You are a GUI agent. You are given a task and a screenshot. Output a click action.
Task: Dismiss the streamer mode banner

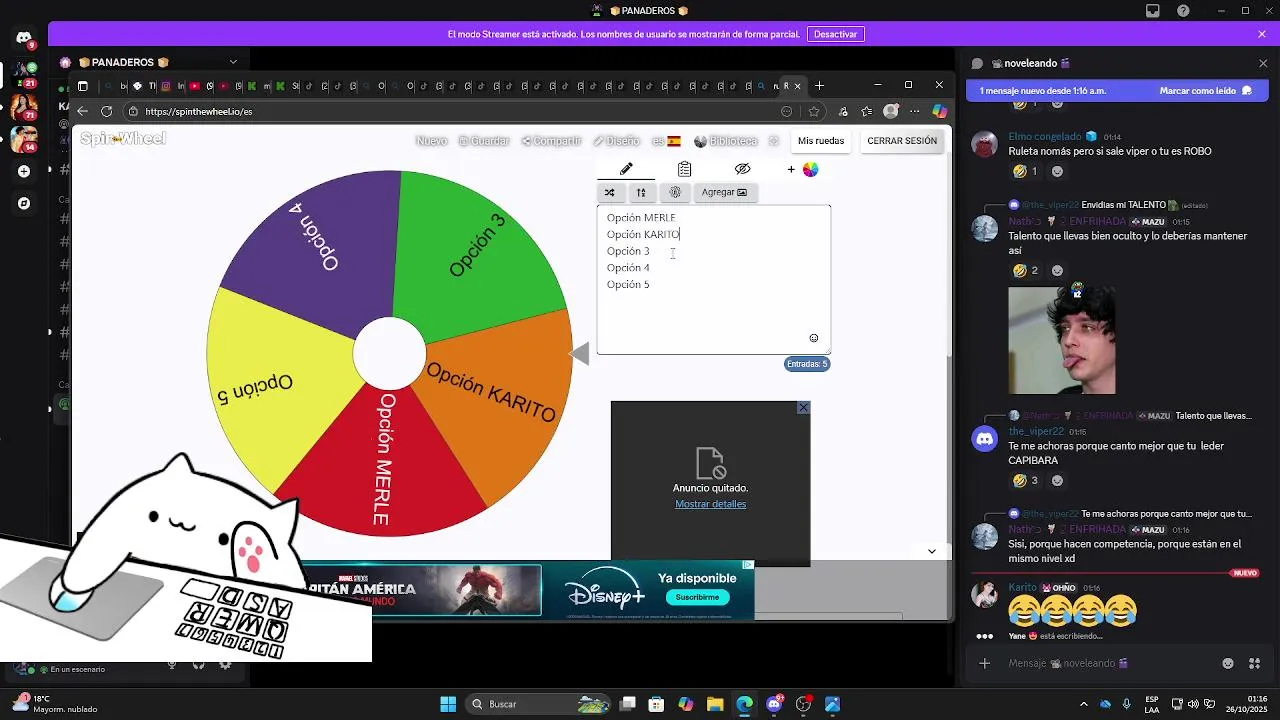point(1262,34)
